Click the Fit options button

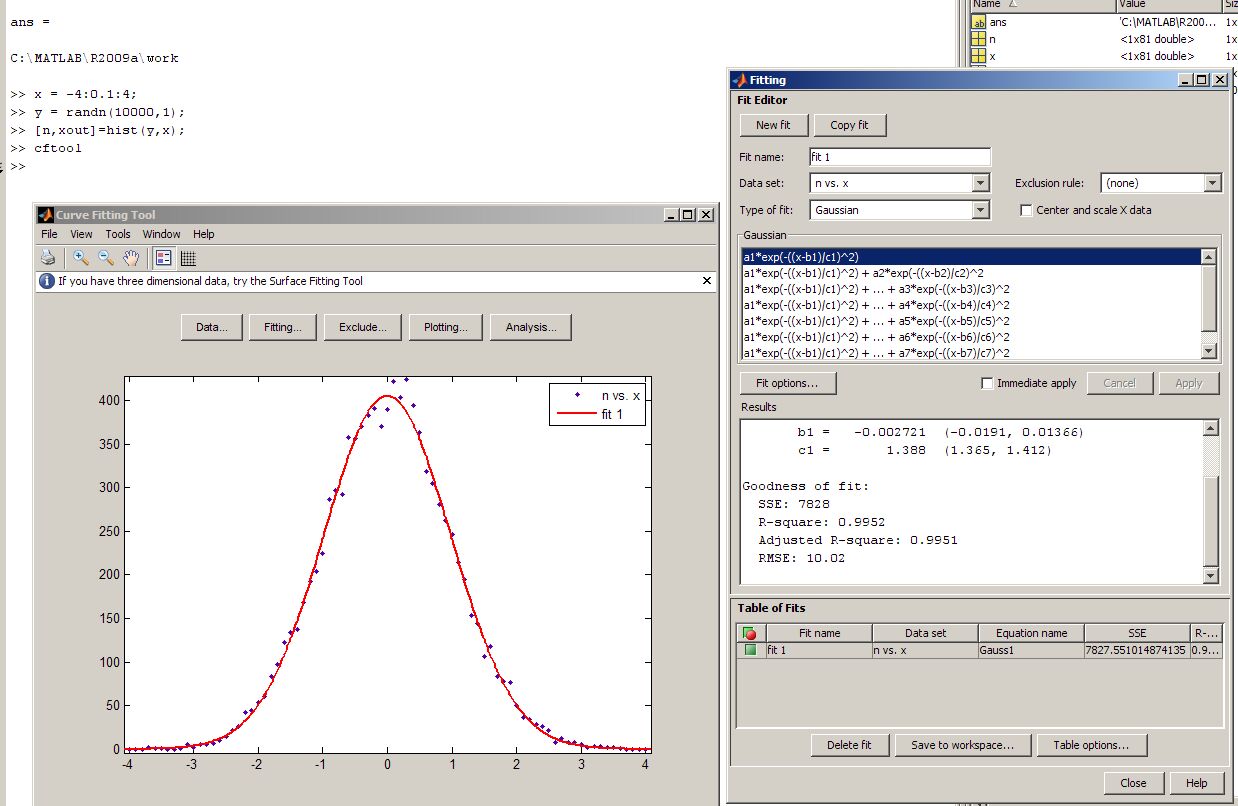787,383
